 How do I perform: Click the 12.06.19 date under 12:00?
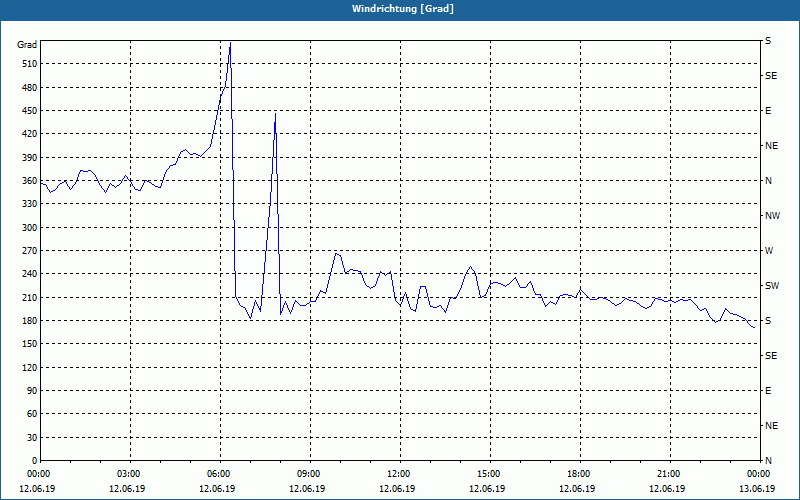[397, 489]
